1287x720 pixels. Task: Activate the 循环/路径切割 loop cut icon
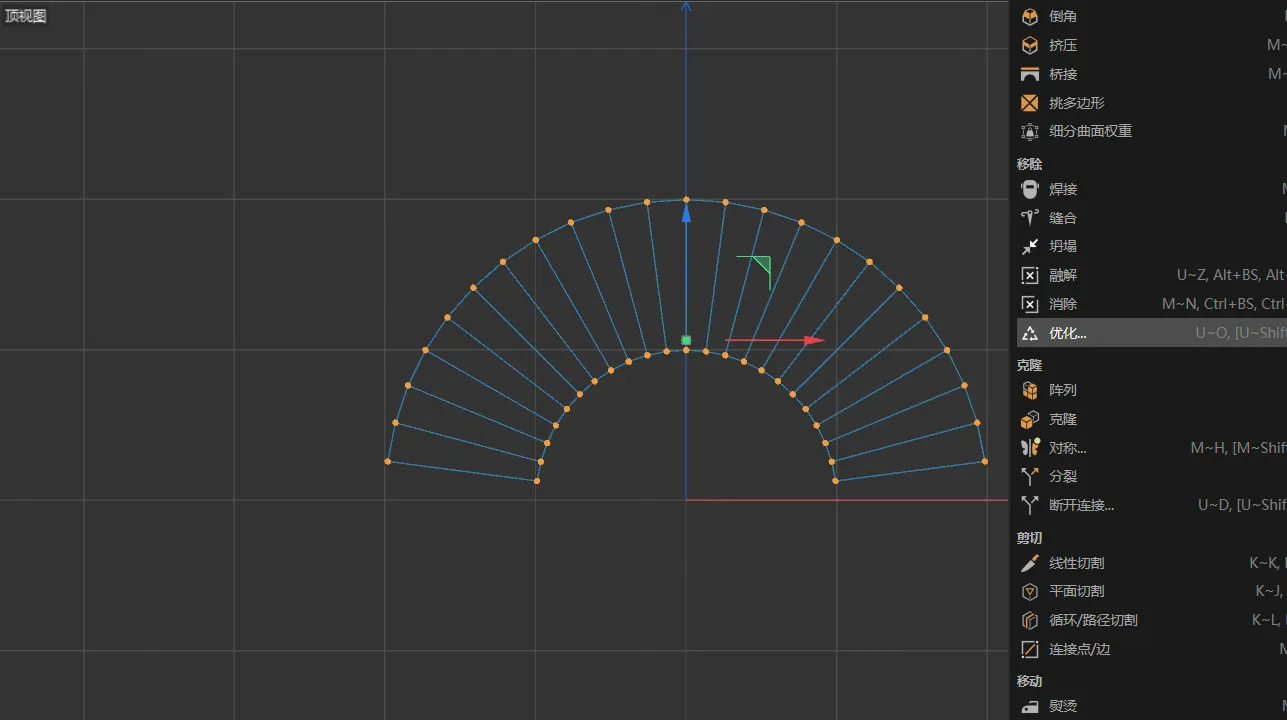pos(1030,620)
